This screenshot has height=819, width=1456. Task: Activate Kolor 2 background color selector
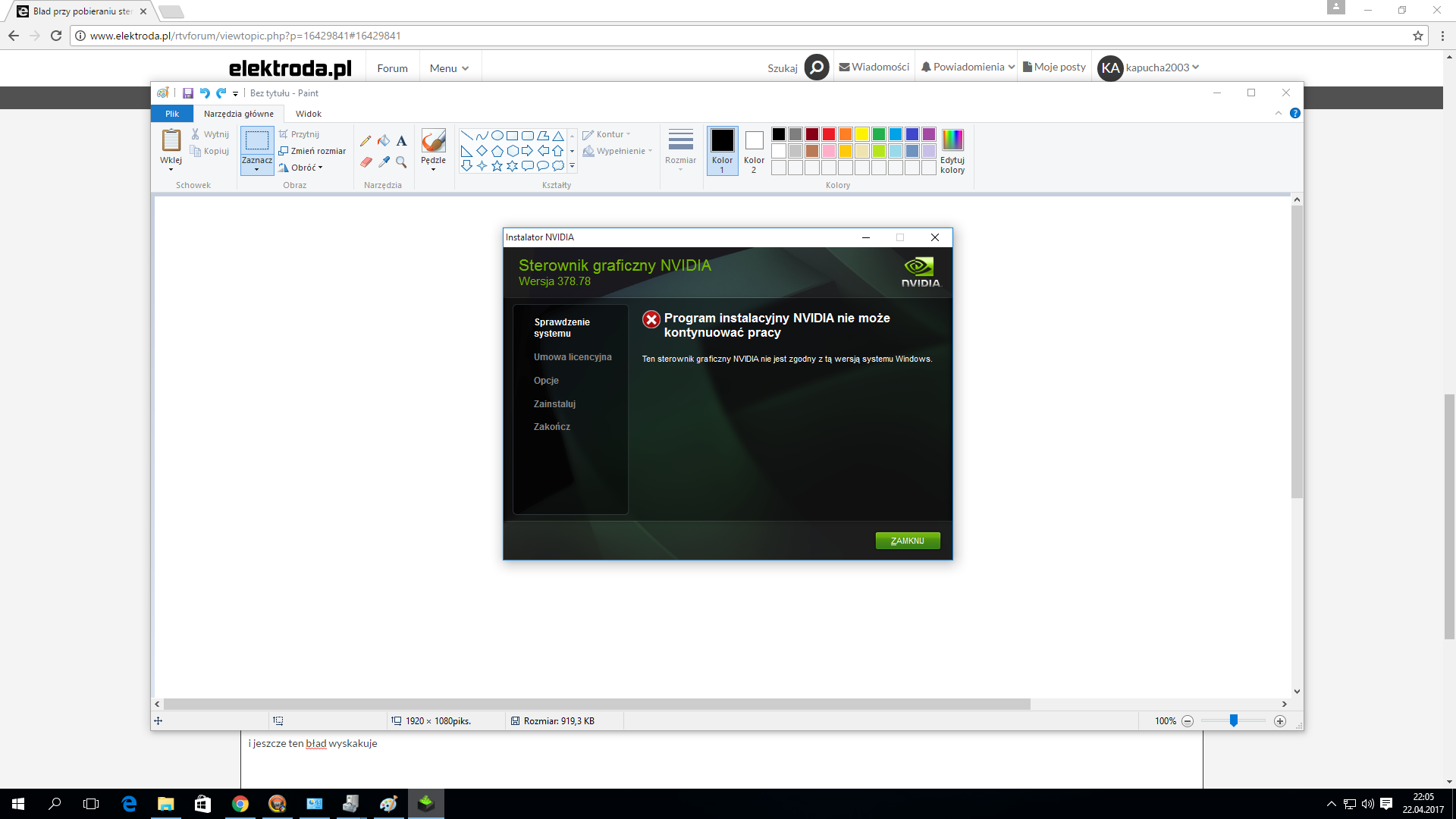coord(754,150)
